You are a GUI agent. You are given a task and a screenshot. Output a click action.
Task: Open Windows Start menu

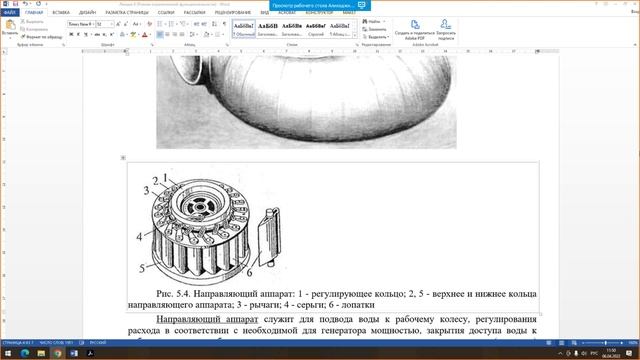pyautogui.click(x=7, y=353)
